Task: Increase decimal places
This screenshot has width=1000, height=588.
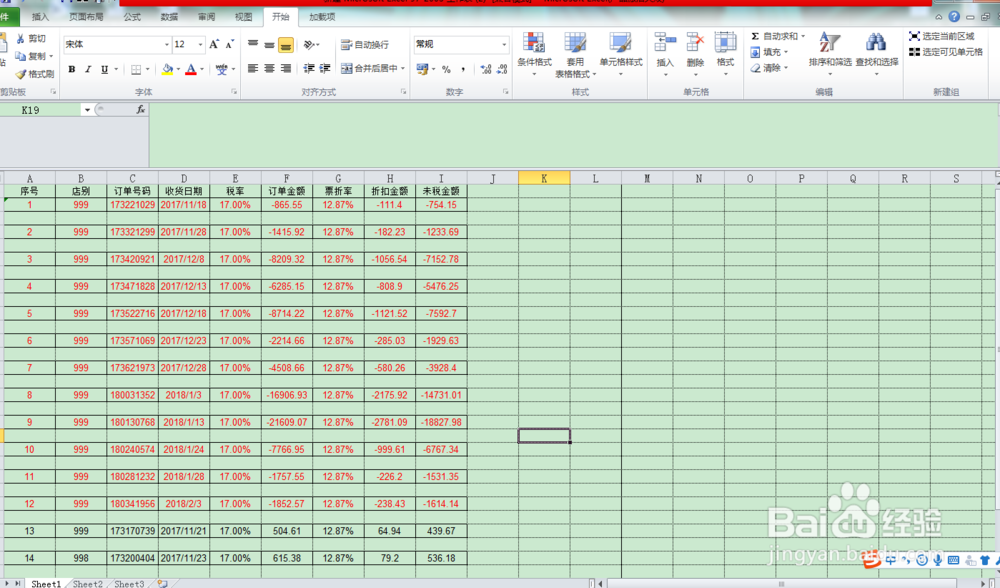Action: [486, 69]
